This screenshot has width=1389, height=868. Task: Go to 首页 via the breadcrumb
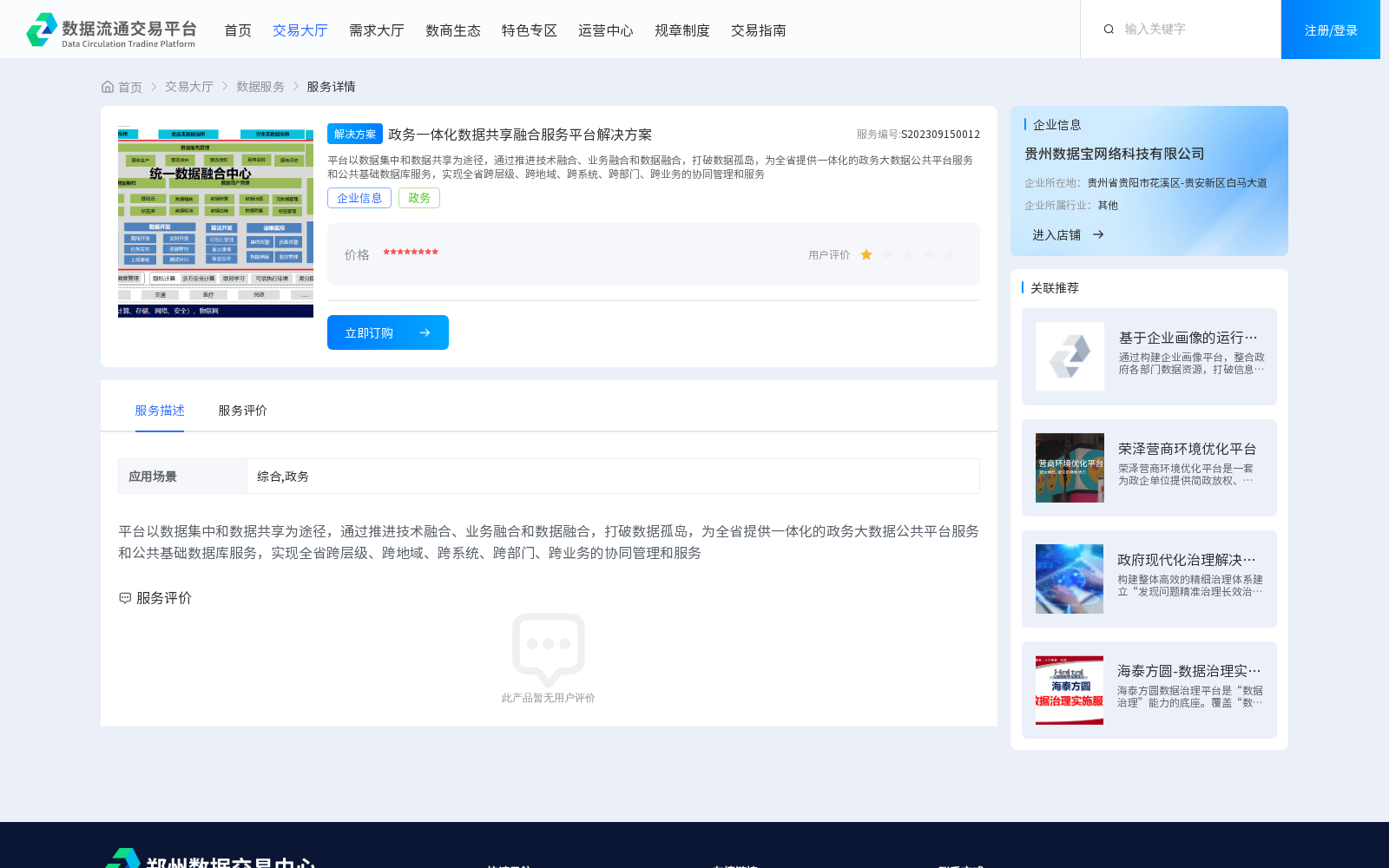click(x=130, y=87)
